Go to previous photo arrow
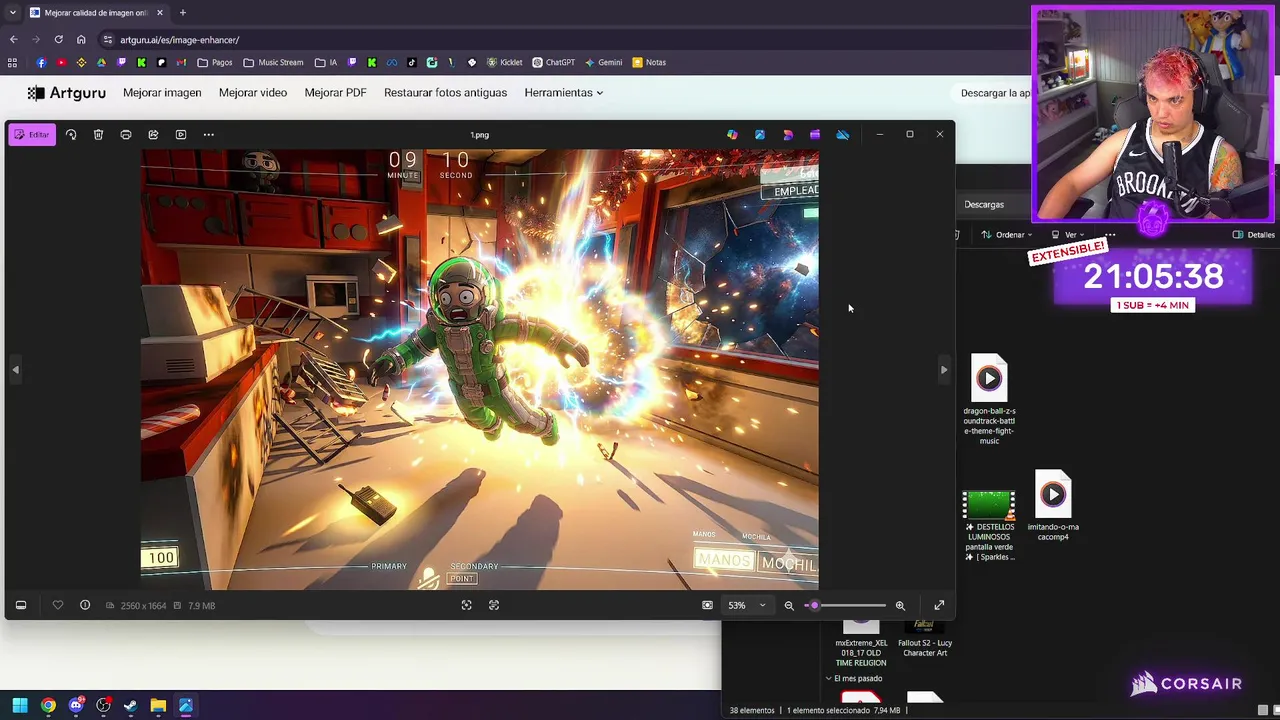1280x720 pixels. (x=15, y=370)
